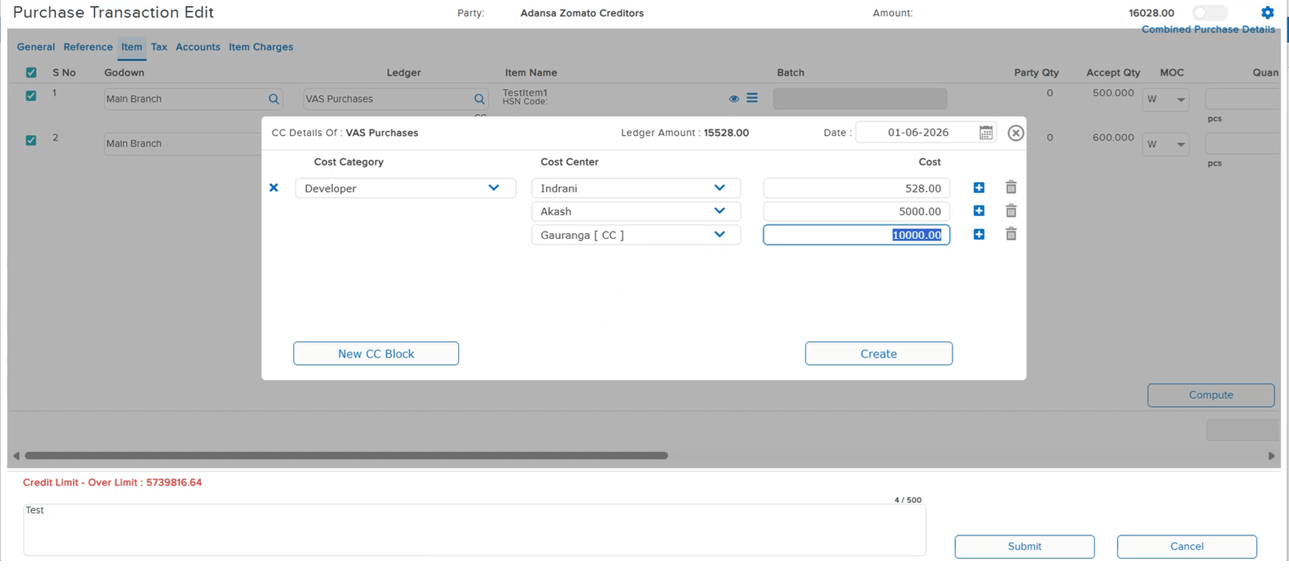Viewport: 1289px width, 572px height.
Task: Expand the Akash cost center dropdown
Action: click(720, 211)
